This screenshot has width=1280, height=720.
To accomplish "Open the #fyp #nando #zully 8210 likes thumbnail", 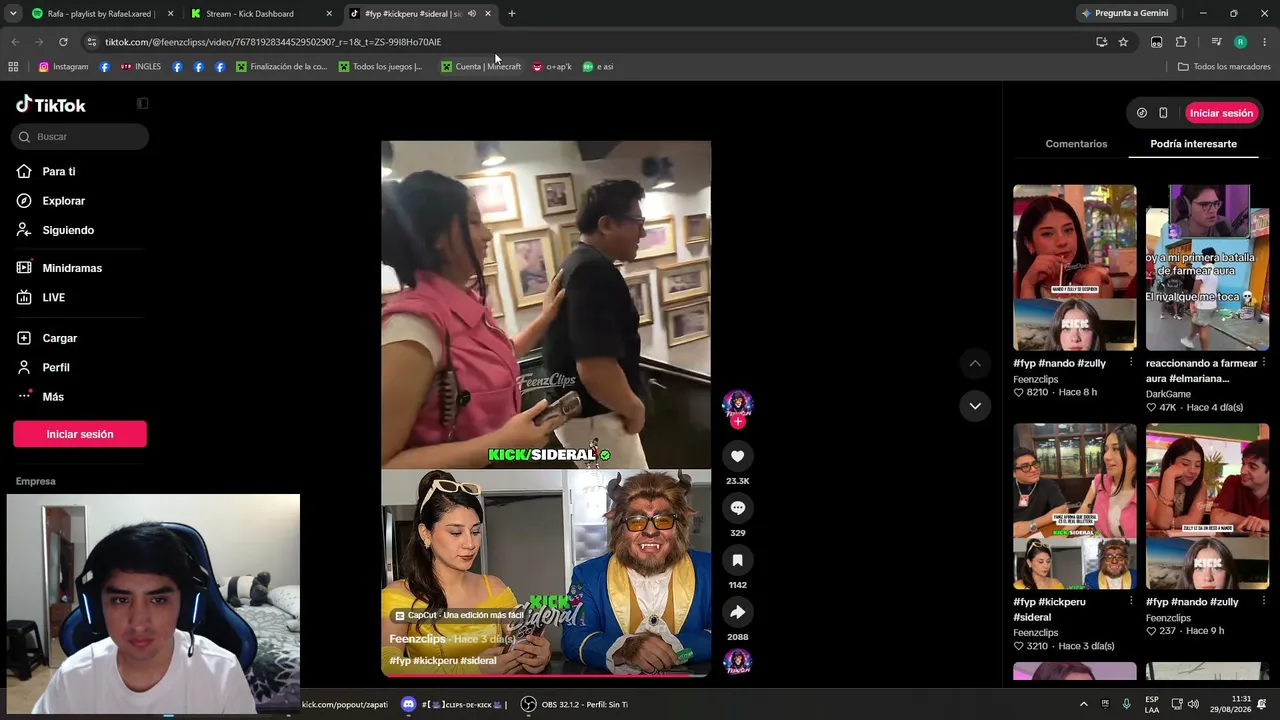I will pyautogui.click(x=1075, y=268).
